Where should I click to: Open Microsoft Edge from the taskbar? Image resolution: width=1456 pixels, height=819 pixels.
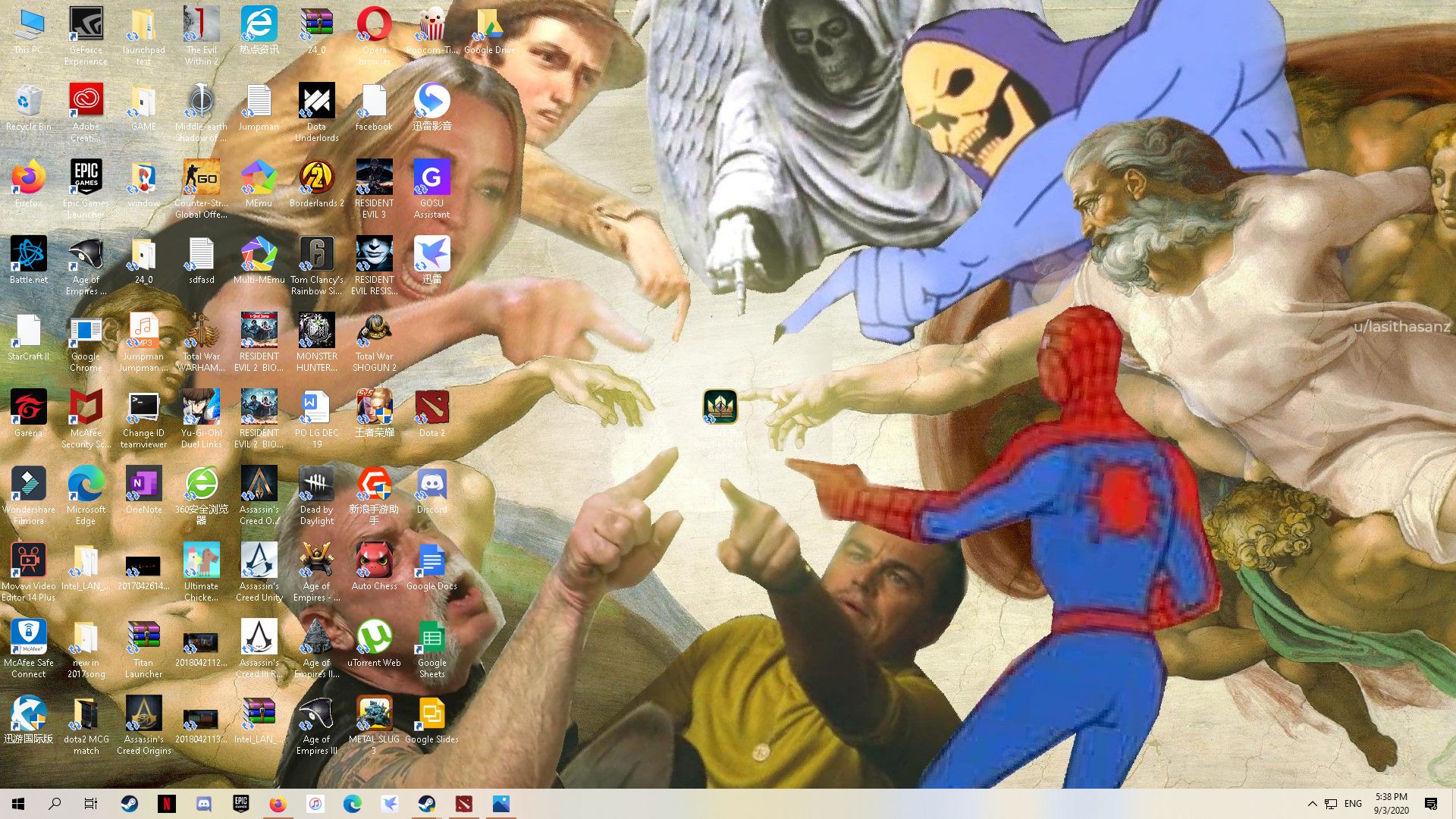[x=350, y=803]
